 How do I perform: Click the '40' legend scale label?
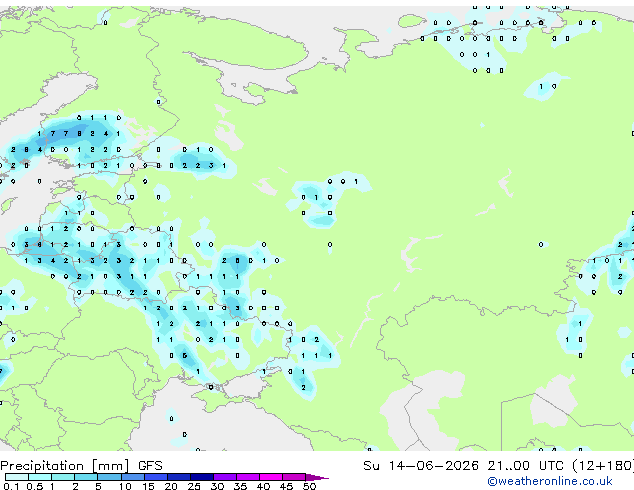pos(263,486)
